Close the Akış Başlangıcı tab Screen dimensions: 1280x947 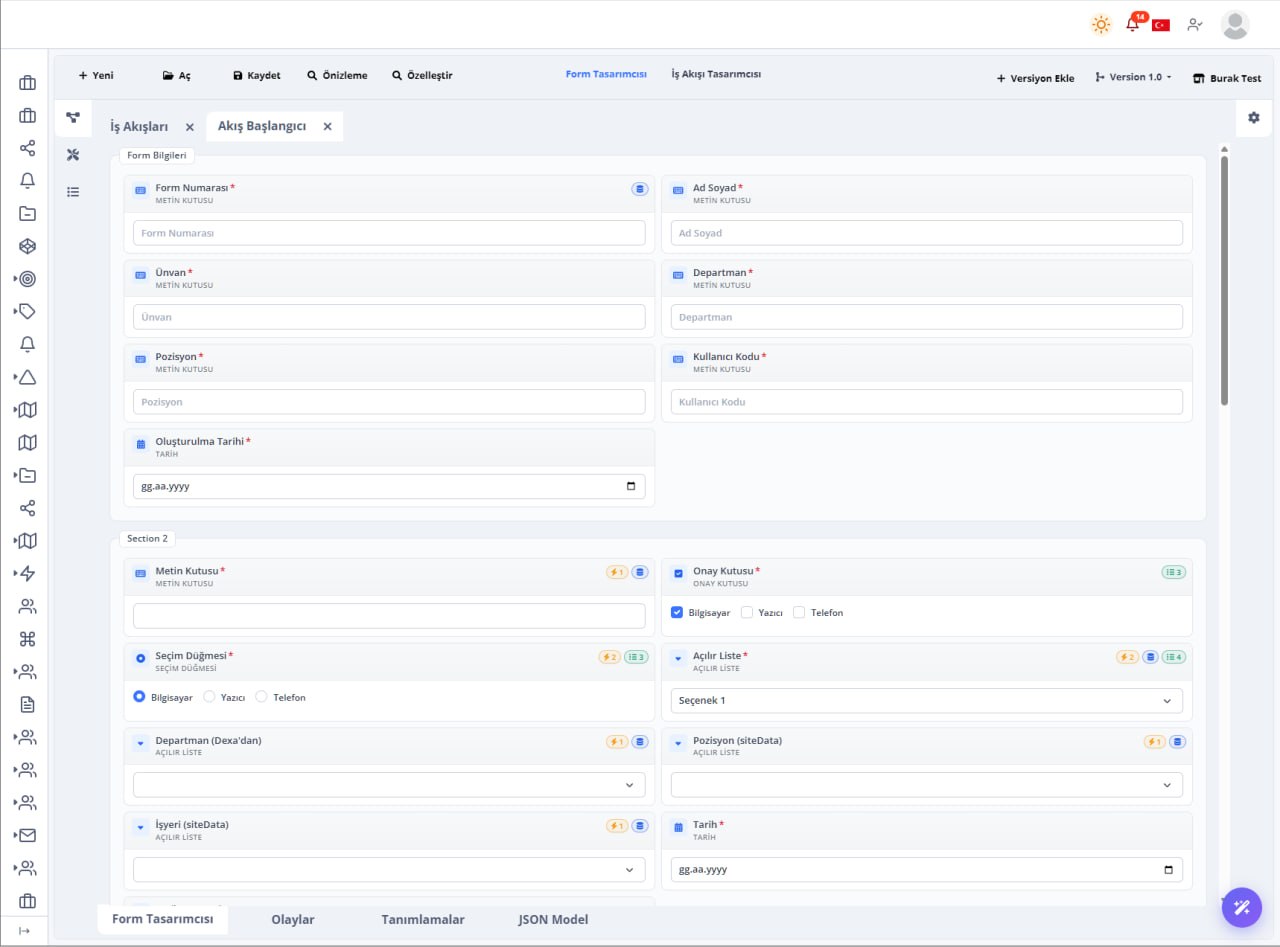pos(327,127)
